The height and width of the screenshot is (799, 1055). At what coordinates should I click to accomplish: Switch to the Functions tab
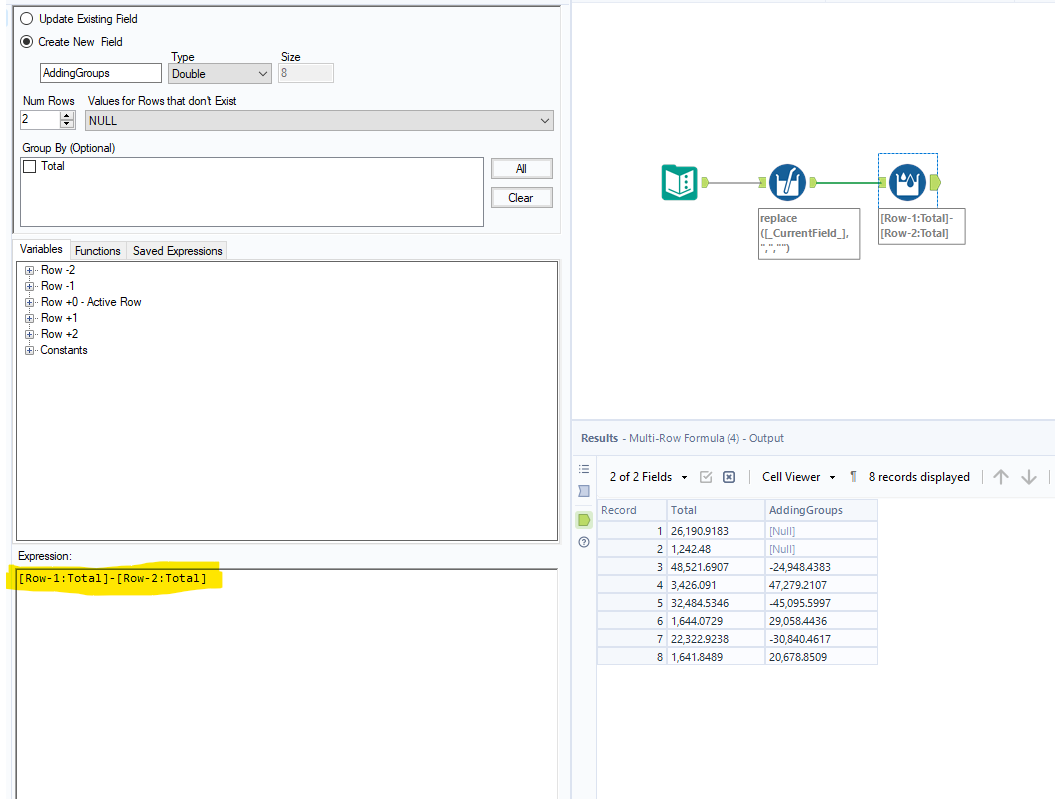pyautogui.click(x=97, y=250)
